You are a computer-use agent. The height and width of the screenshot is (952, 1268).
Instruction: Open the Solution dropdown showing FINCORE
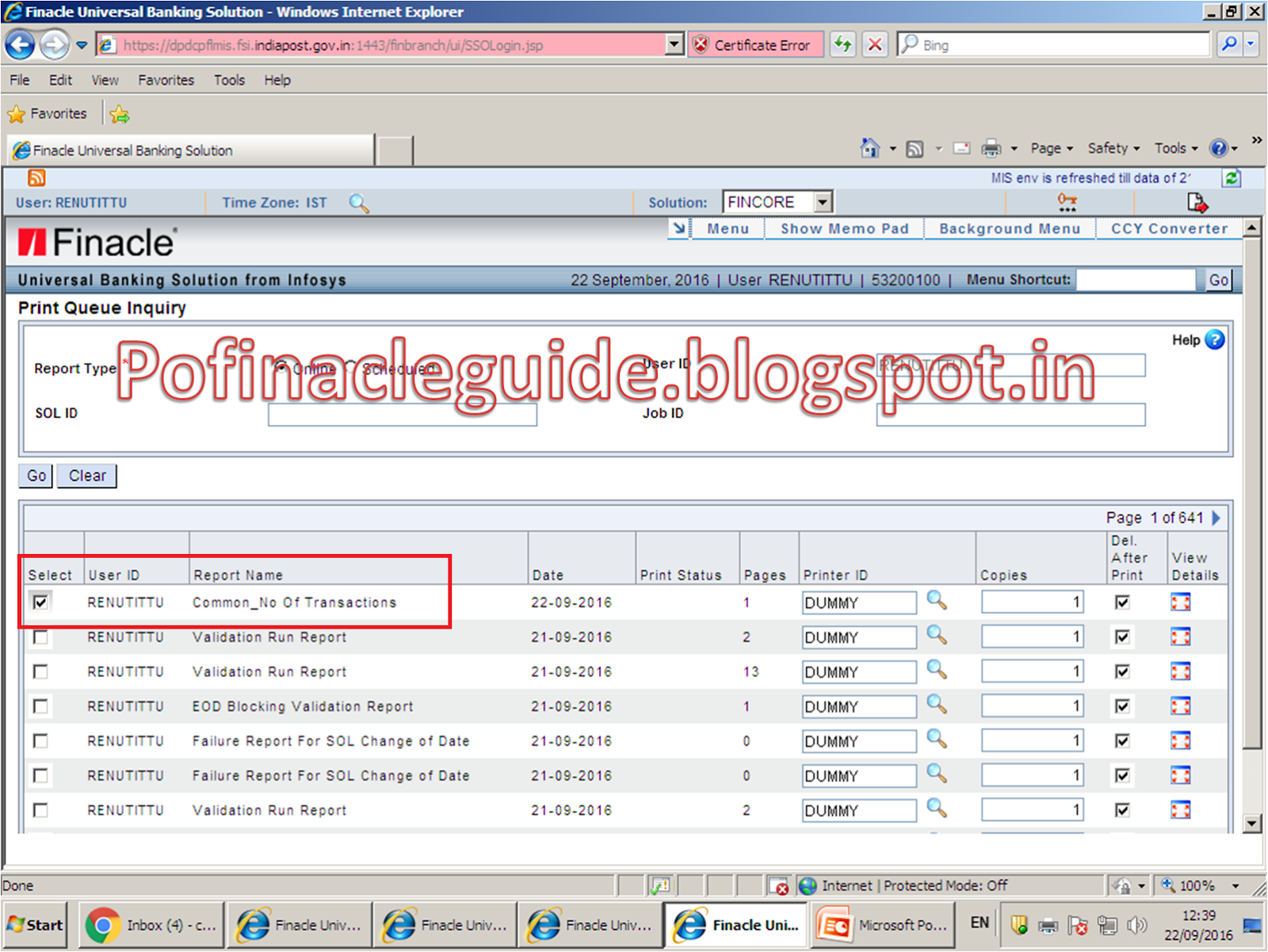click(823, 201)
